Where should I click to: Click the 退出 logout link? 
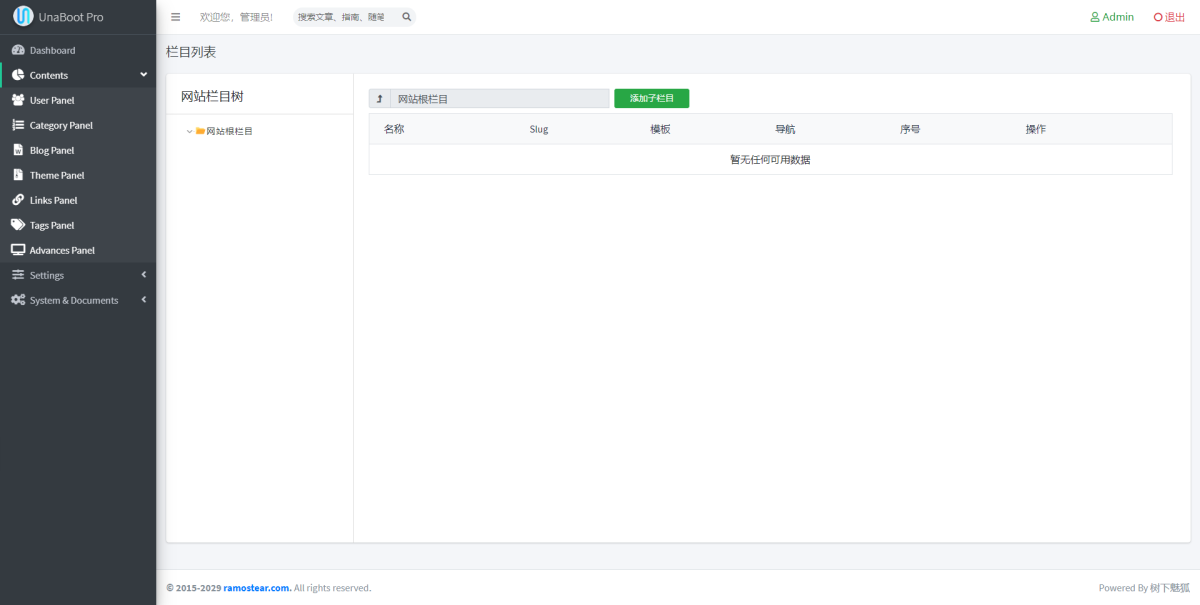(x=1169, y=17)
